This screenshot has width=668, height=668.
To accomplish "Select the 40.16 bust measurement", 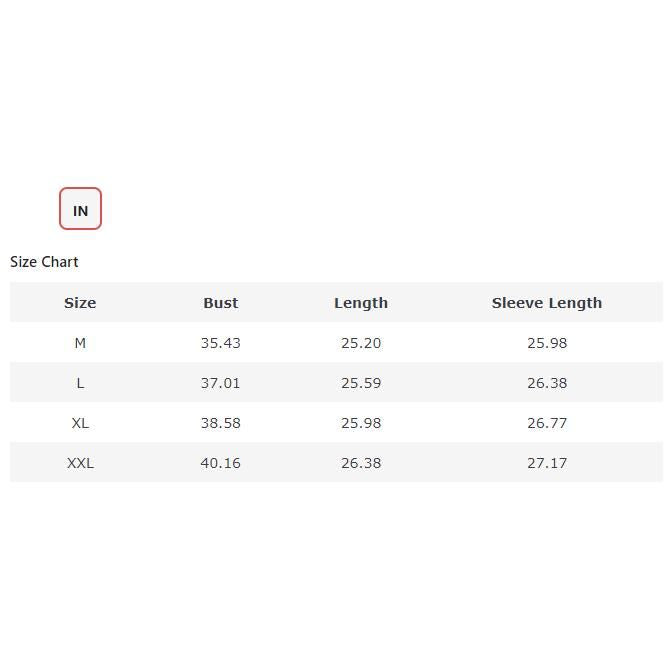I will tap(220, 463).
